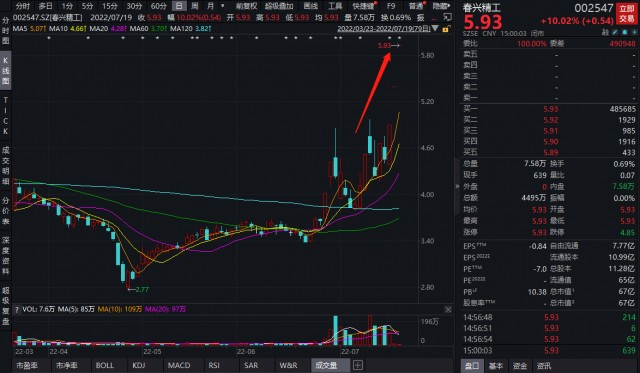640x373 pixels.
Task: Click the teal circle icon near 立即交易
Action: coord(624,32)
